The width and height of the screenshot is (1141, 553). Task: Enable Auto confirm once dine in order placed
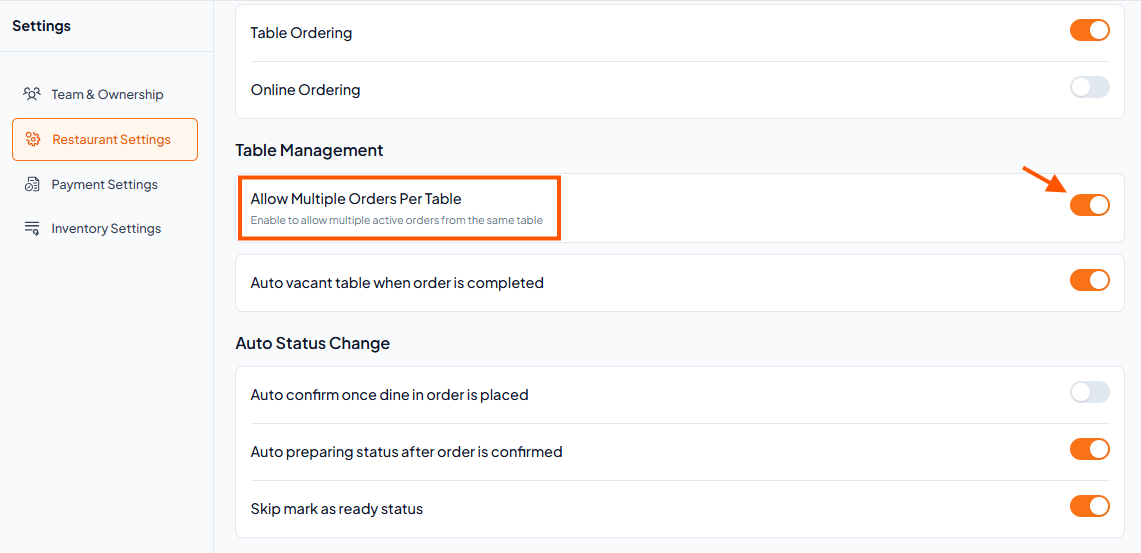(x=1089, y=392)
